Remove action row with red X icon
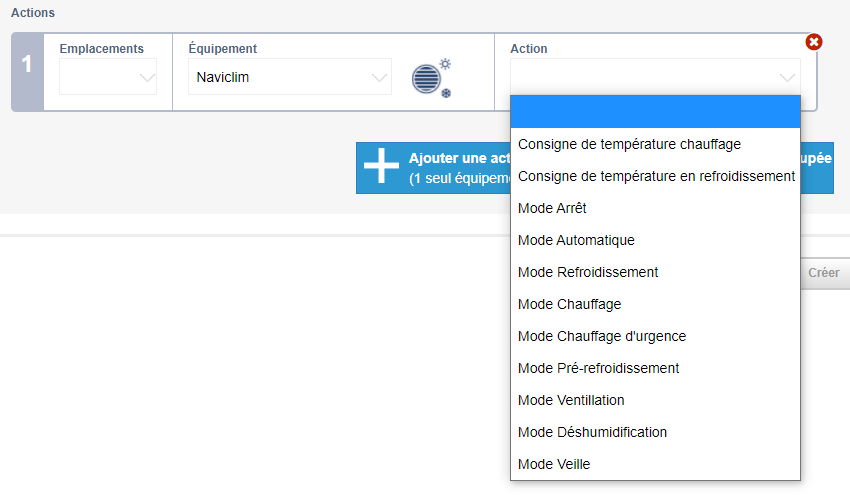The height and width of the screenshot is (504, 850). [813, 42]
